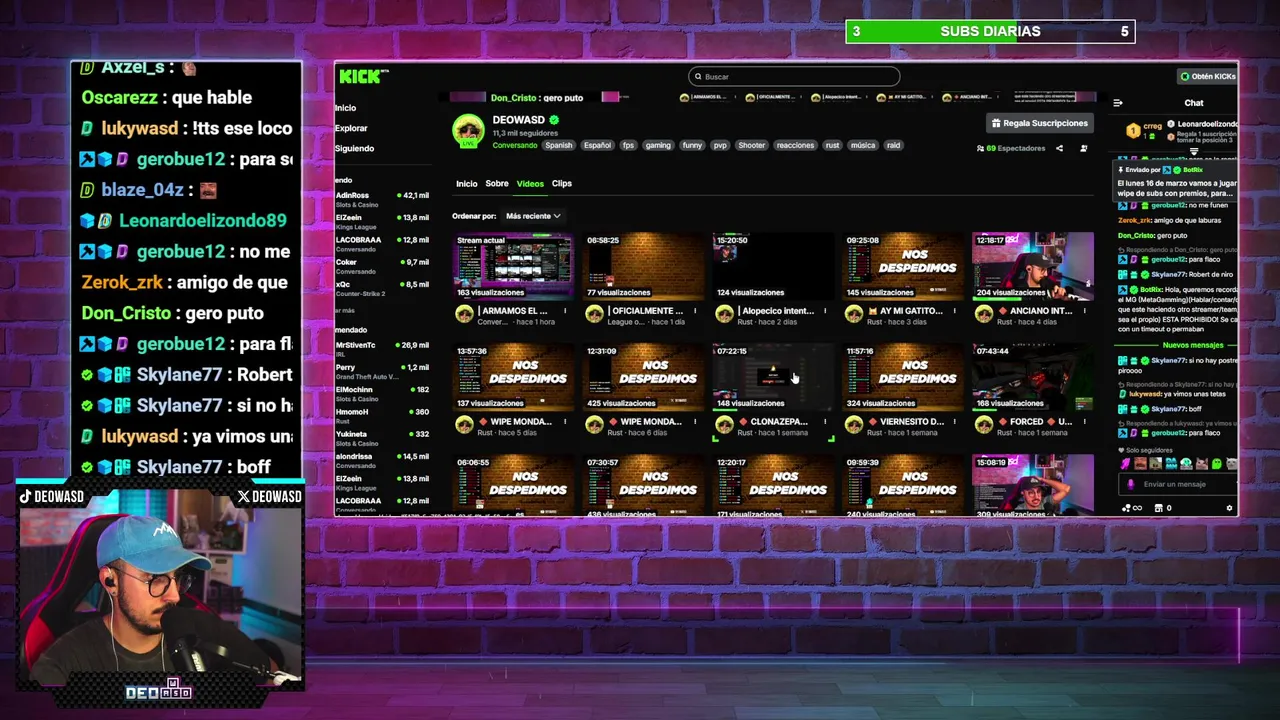Open options for CLONAZEPA video

(825, 422)
